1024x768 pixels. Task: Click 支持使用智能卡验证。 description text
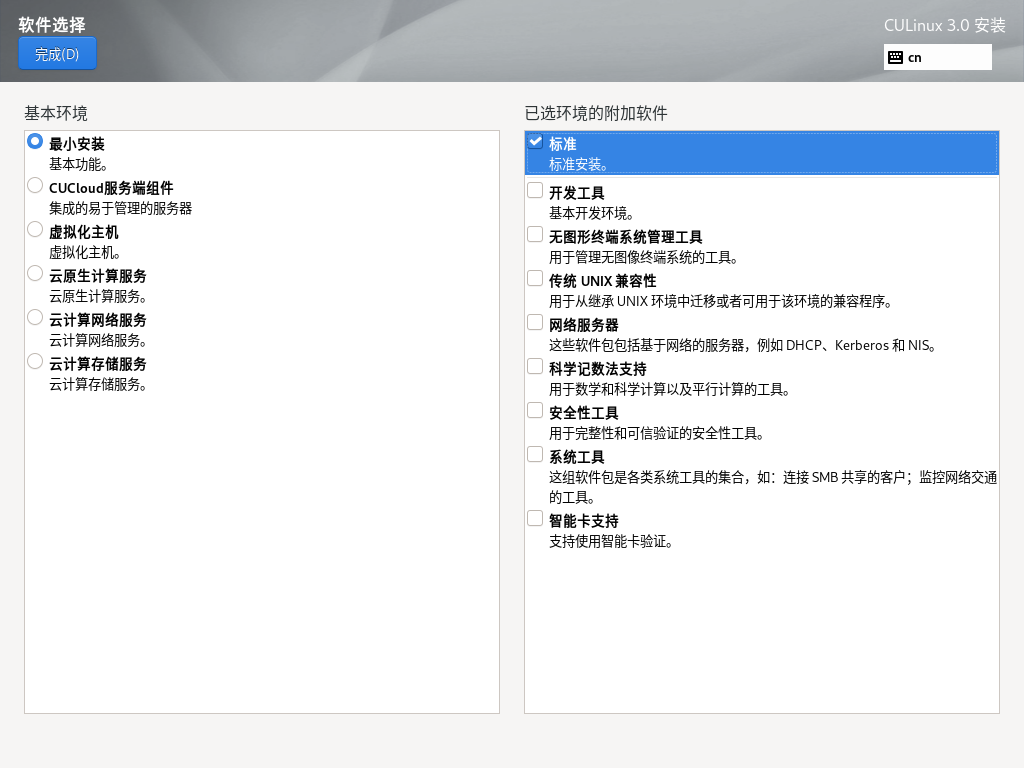pyautogui.click(x=611, y=541)
